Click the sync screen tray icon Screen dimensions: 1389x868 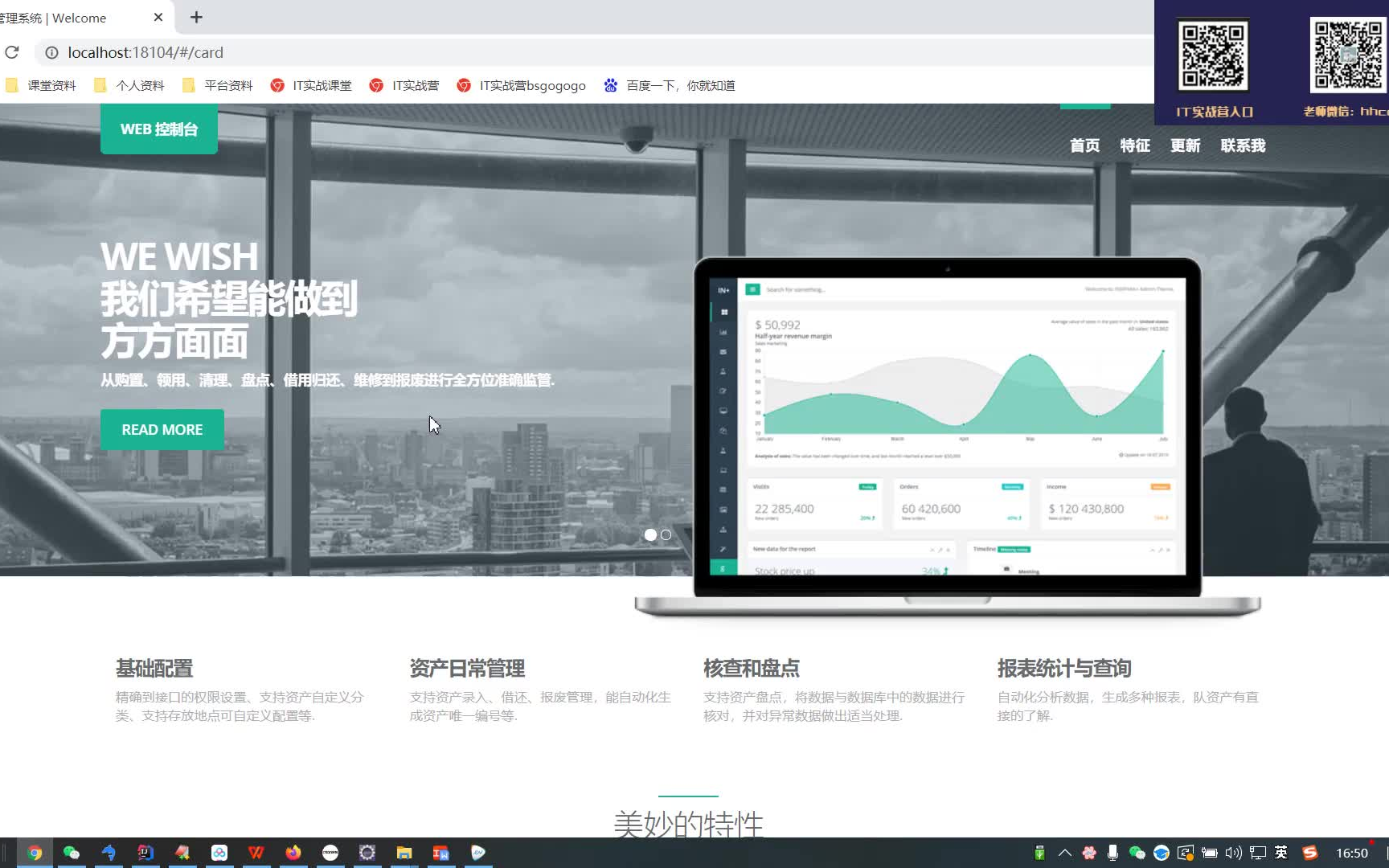pos(1186,853)
